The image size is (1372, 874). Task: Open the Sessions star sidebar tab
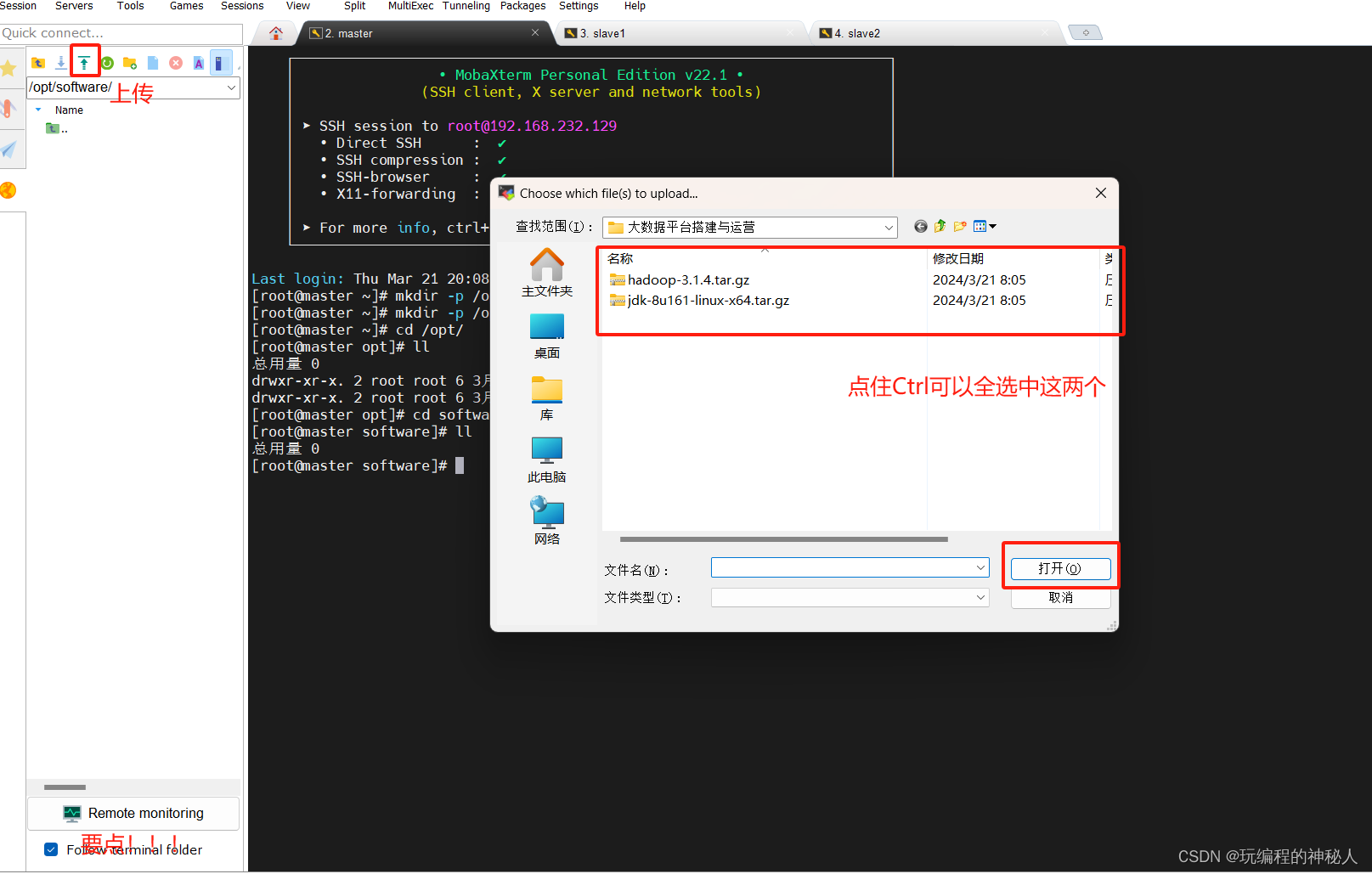9,69
